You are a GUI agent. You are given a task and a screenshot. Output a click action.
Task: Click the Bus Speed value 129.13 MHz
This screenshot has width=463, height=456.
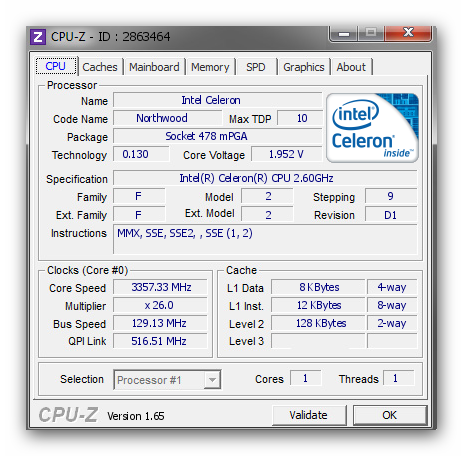coord(160,323)
